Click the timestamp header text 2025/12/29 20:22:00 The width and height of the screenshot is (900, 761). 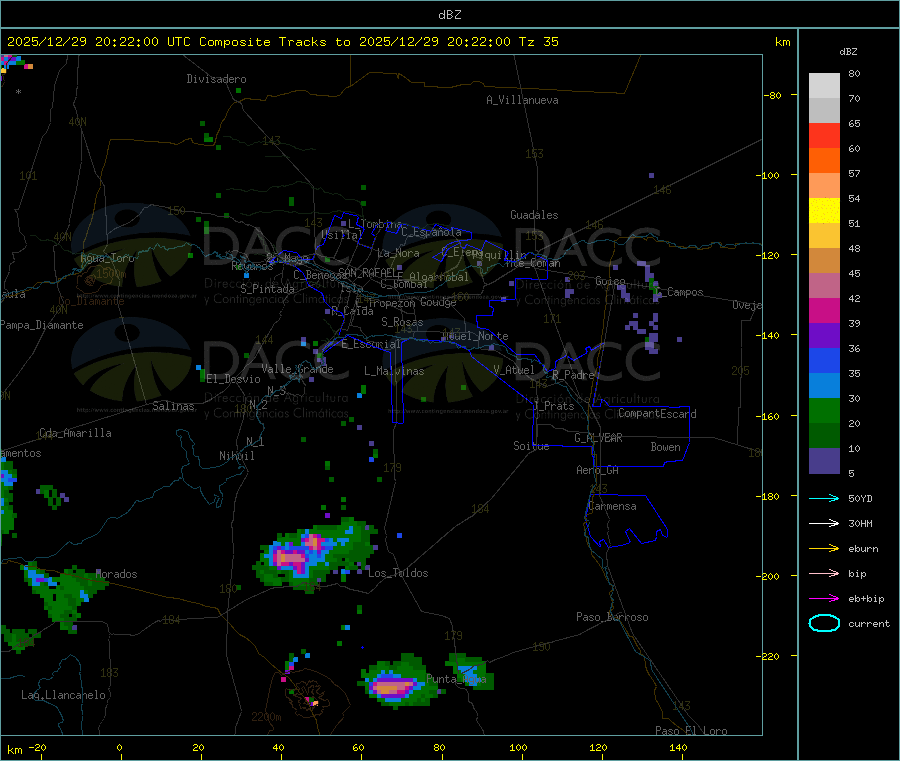(x=83, y=42)
